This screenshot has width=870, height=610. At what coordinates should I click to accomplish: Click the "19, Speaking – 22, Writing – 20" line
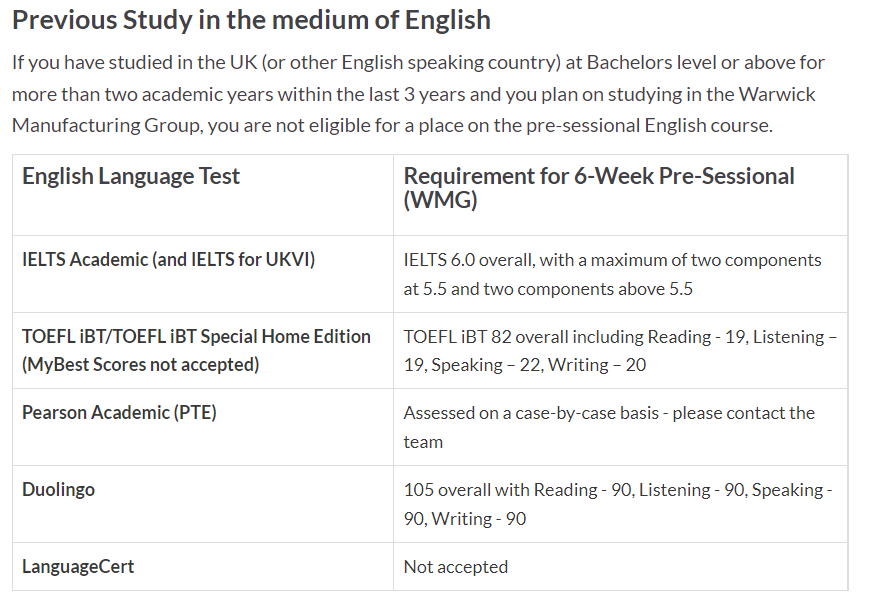pyautogui.click(x=525, y=365)
